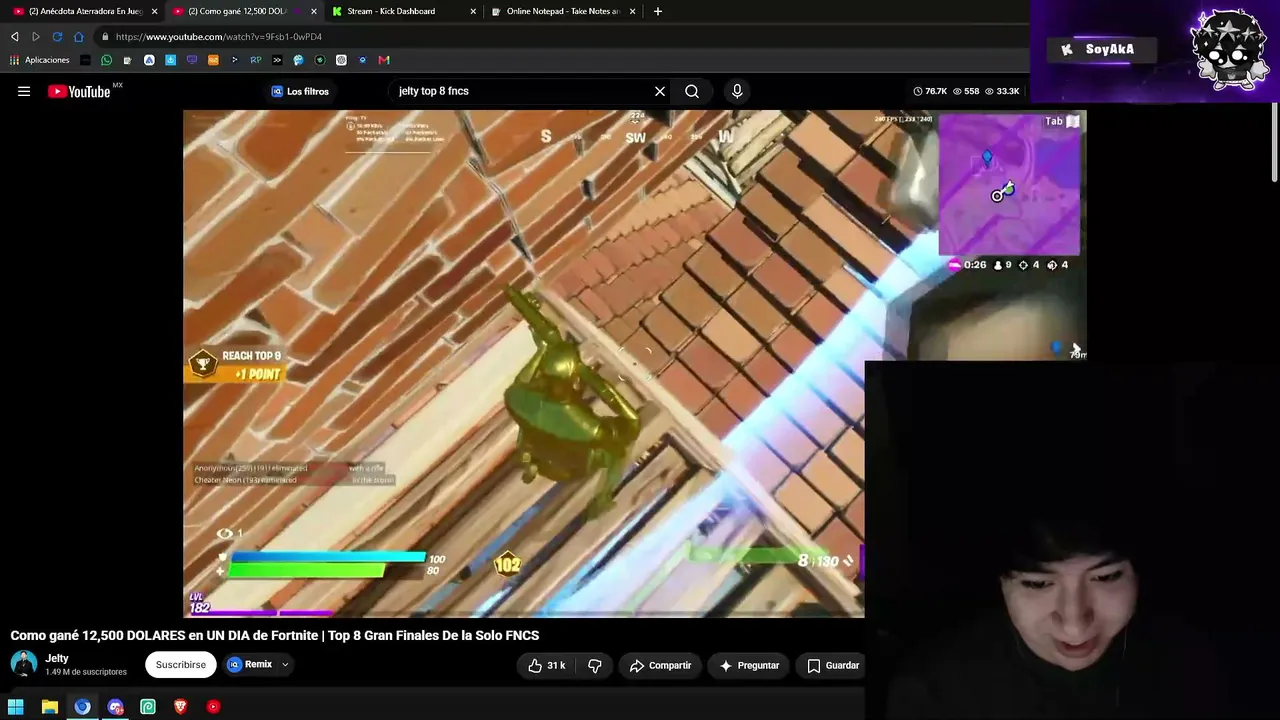This screenshot has width=1280, height=720.
Task: Open the WhatsApp bookmark
Action: click(107, 60)
